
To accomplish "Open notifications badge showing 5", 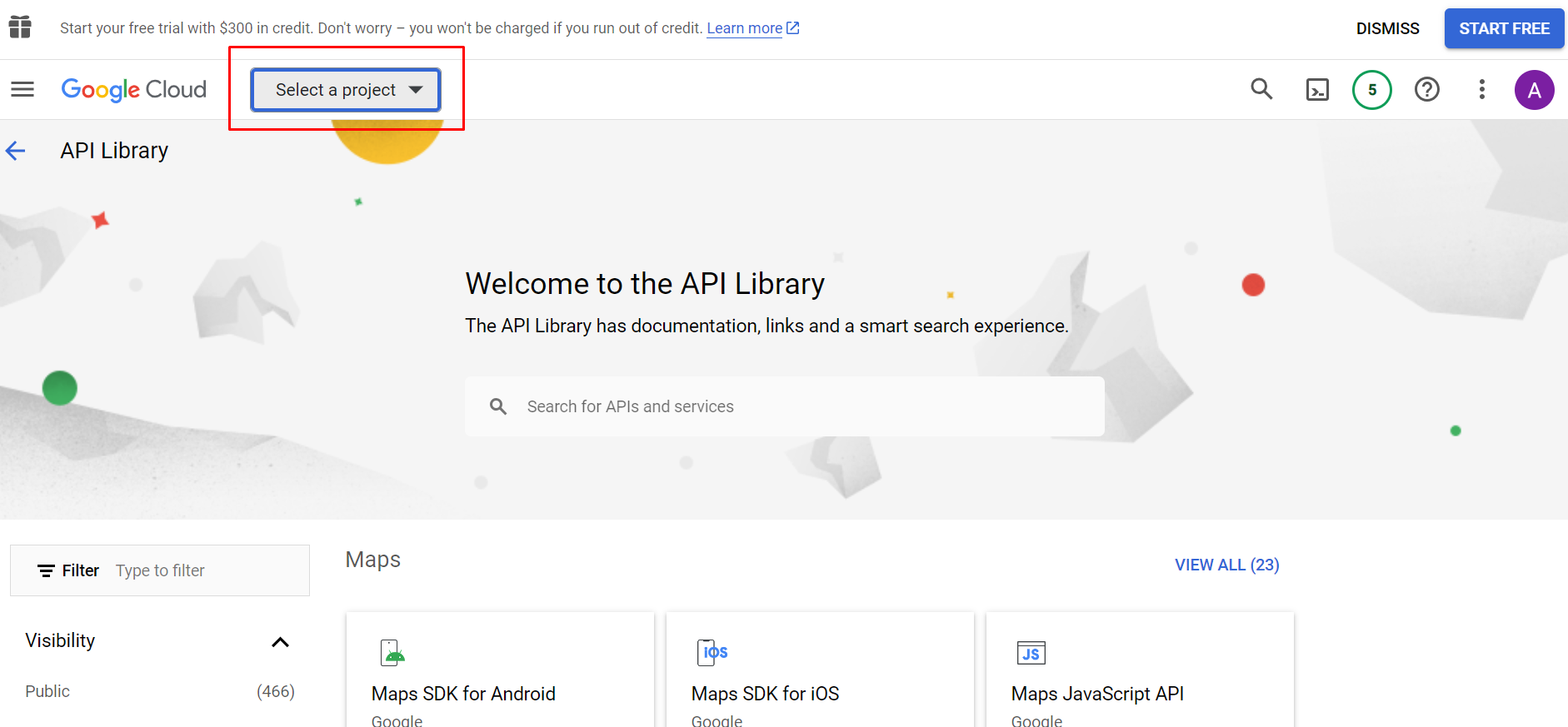I will pos(1371,90).
